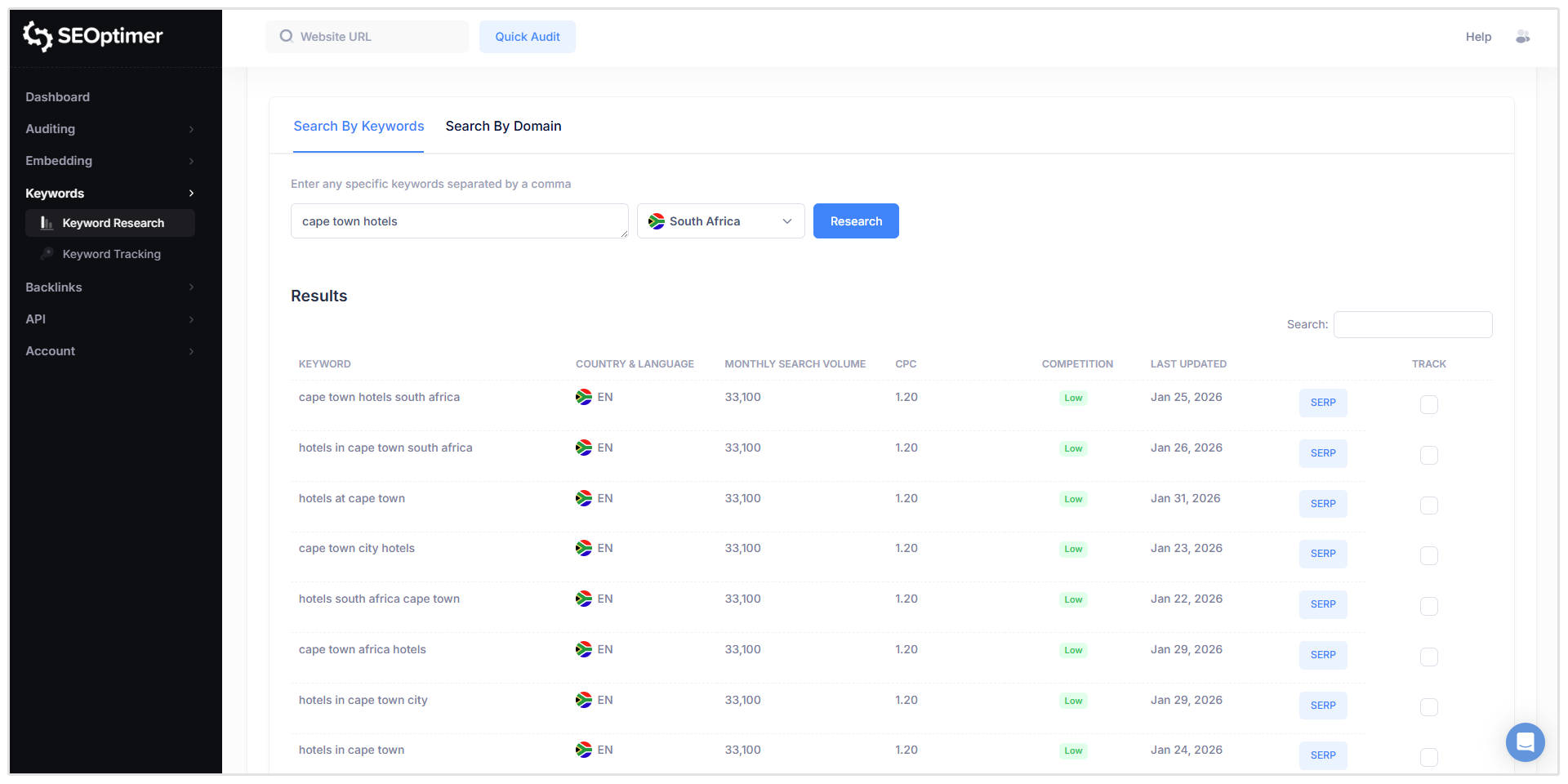Check track box for 'hotels in cape town city'
1568x784 pixels.
[1428, 707]
